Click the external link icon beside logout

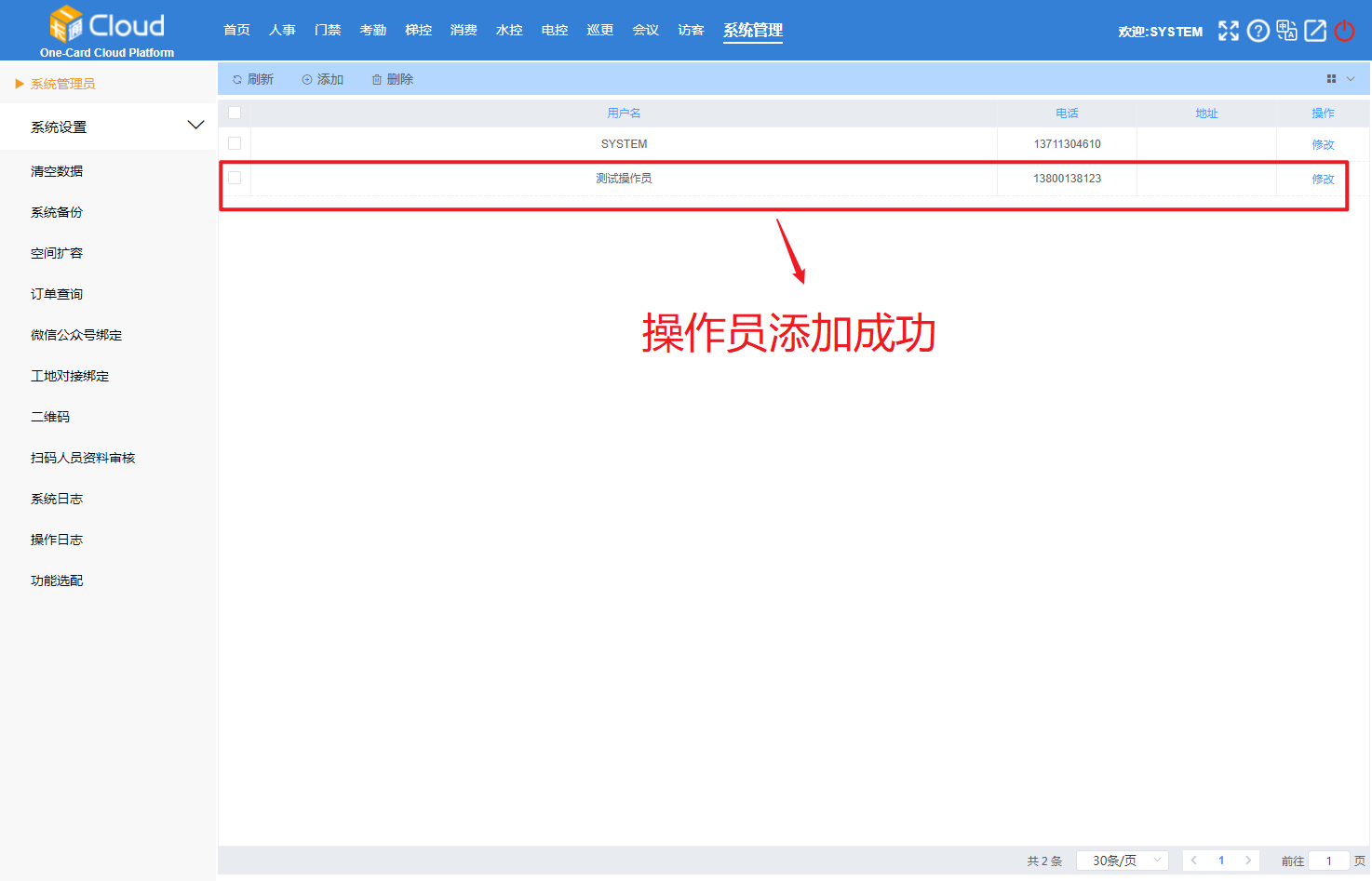click(x=1315, y=30)
